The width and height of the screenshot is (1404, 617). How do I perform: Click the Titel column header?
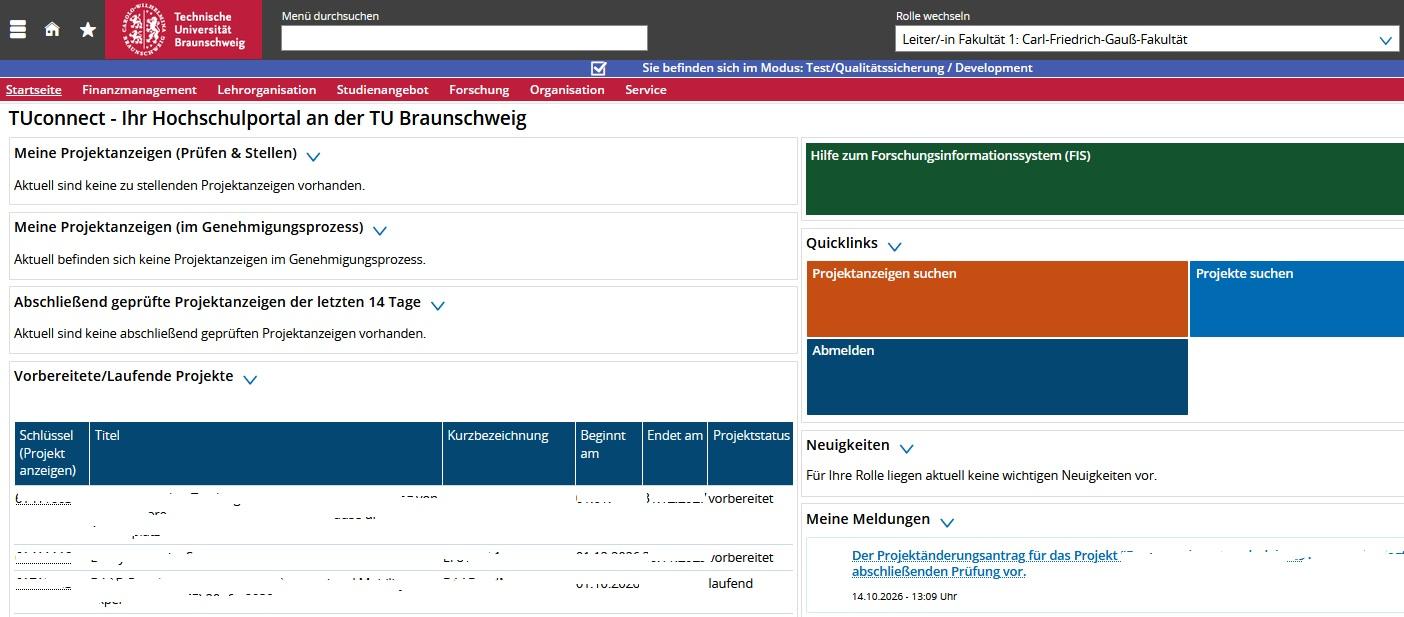coord(266,453)
